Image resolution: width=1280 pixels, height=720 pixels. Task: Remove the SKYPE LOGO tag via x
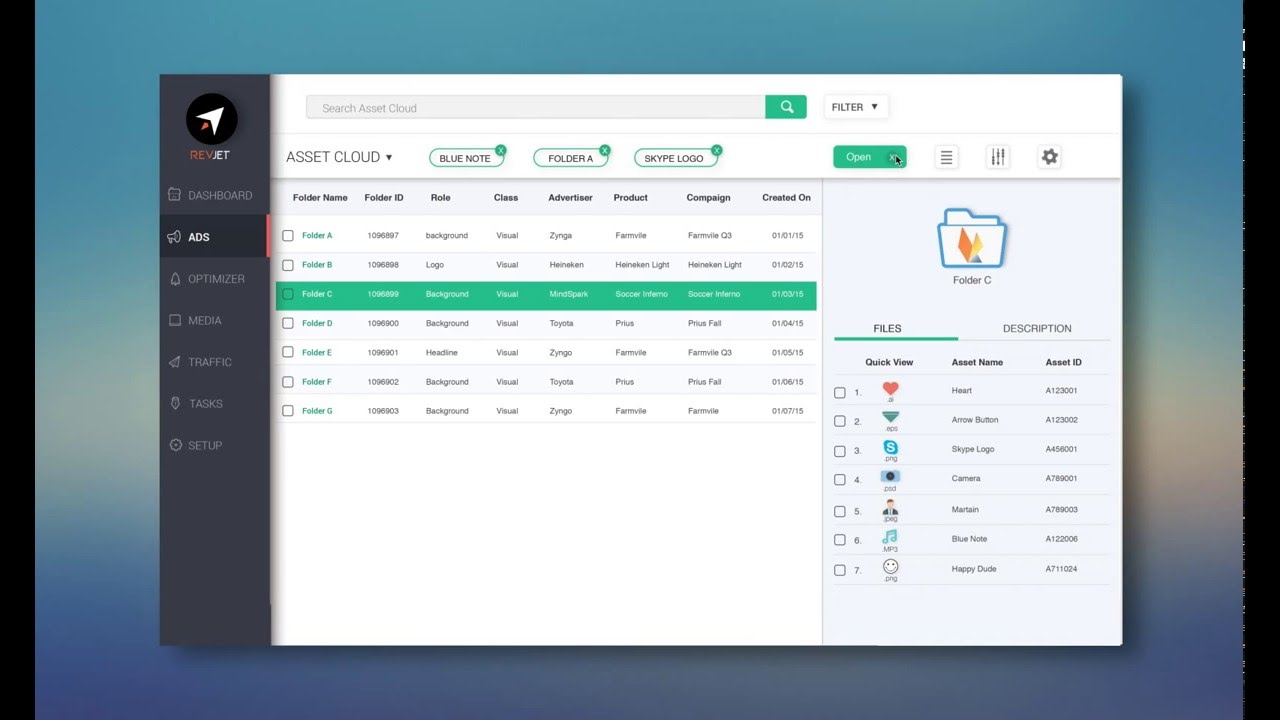717,150
